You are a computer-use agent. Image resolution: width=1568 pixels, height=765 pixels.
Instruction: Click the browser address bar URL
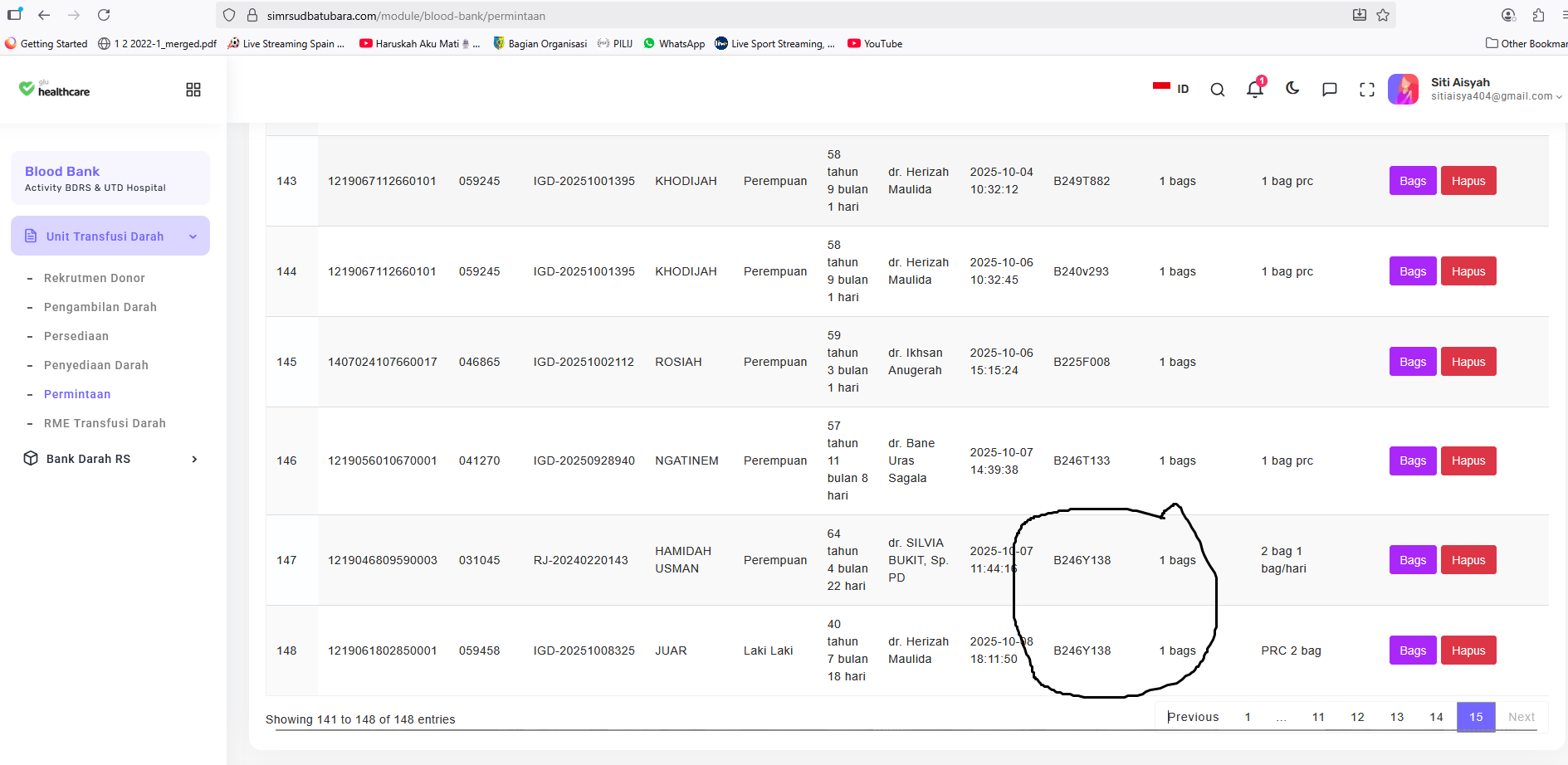[x=406, y=16]
